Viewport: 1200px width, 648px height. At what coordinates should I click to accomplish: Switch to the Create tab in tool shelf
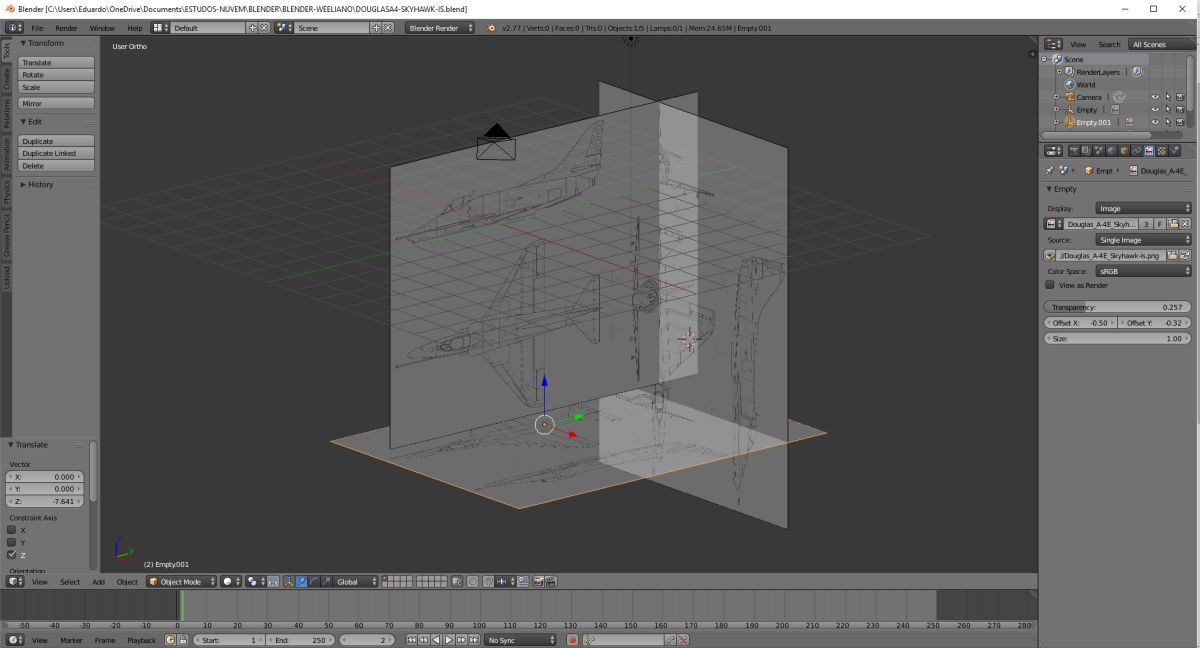[x=6, y=79]
